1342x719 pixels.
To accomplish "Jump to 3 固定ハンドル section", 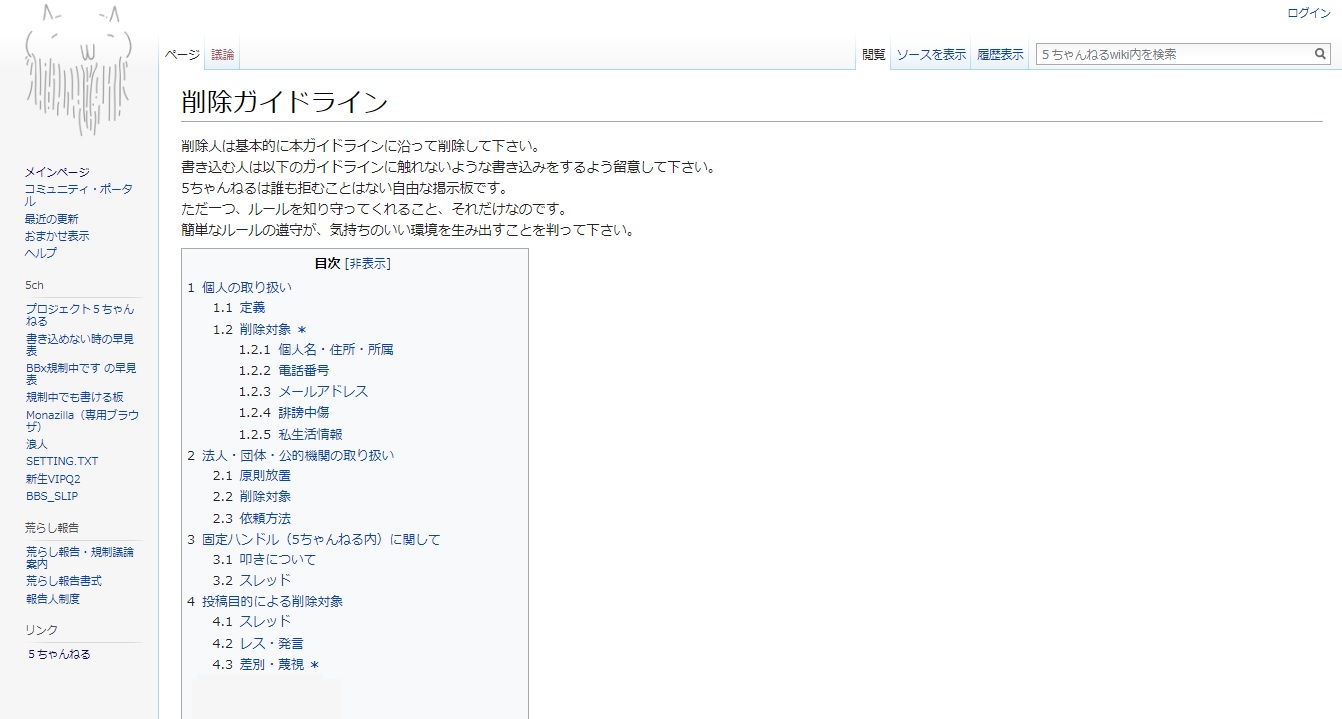I will pyautogui.click(x=314, y=540).
